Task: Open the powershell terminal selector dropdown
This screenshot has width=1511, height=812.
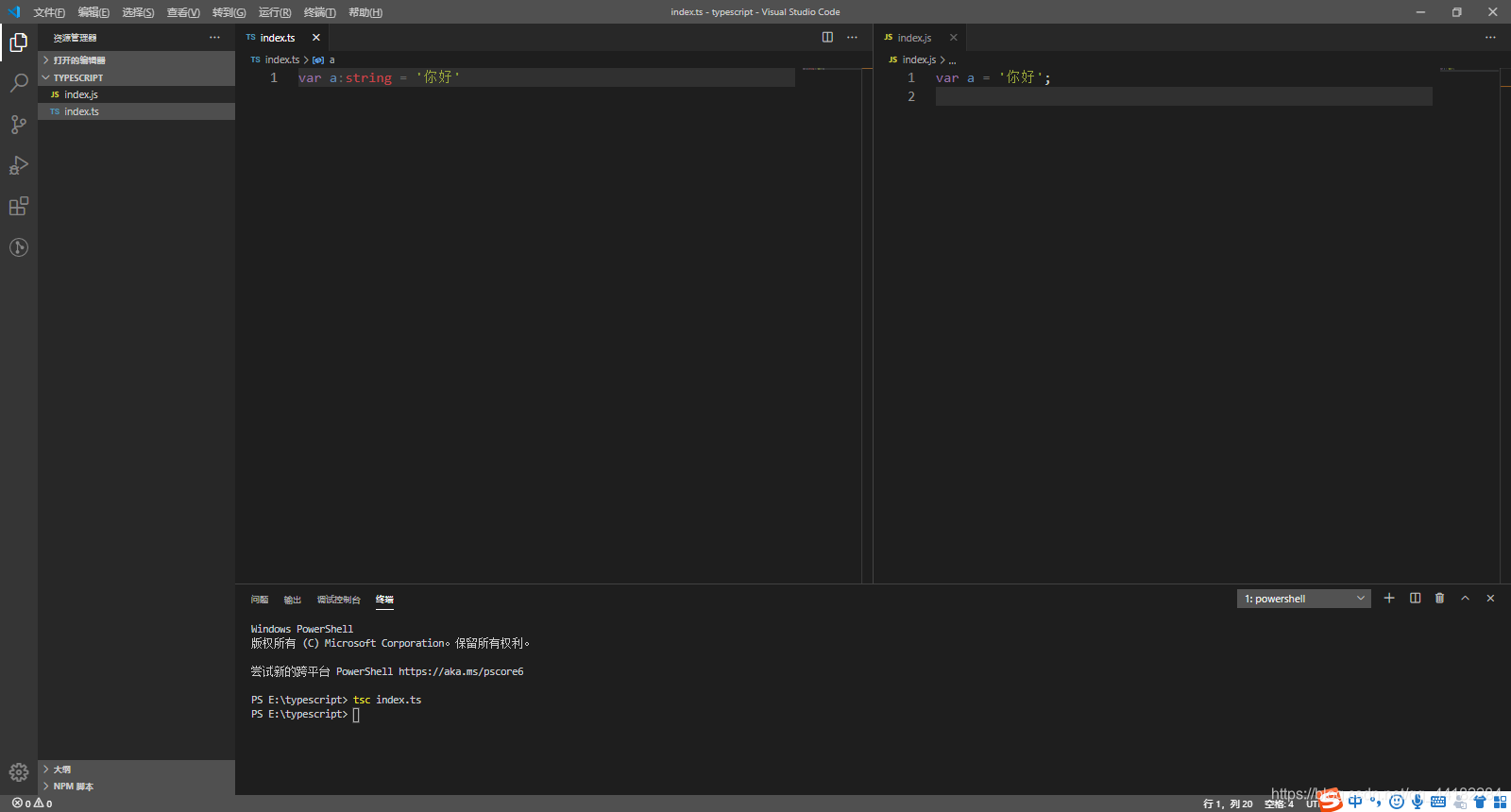Action: pos(1303,599)
